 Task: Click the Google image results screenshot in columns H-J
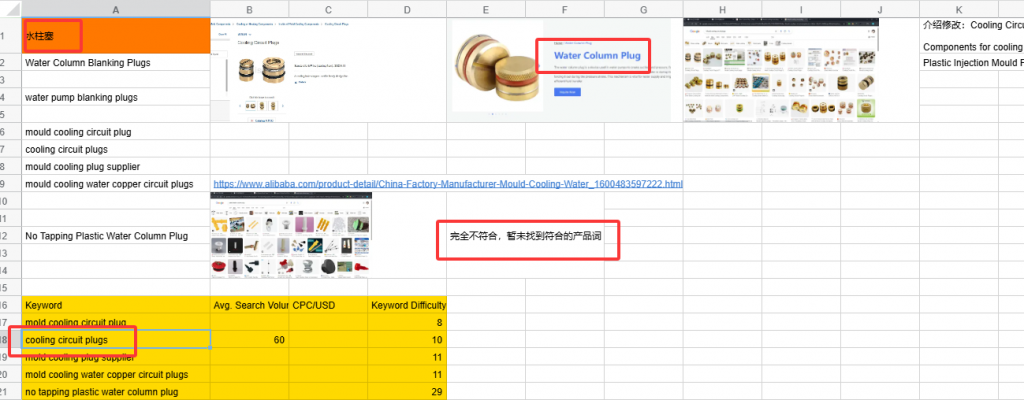(x=780, y=70)
